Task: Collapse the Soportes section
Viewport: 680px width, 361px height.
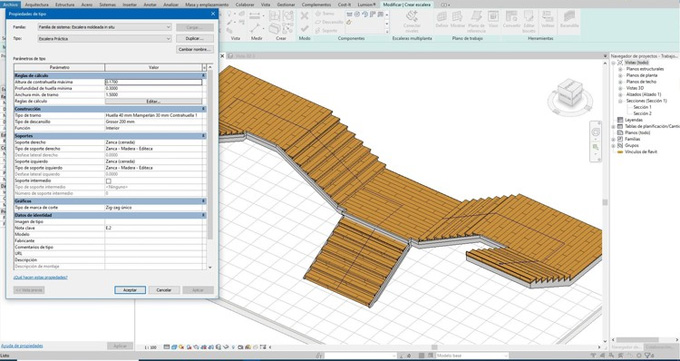Action: [x=203, y=136]
